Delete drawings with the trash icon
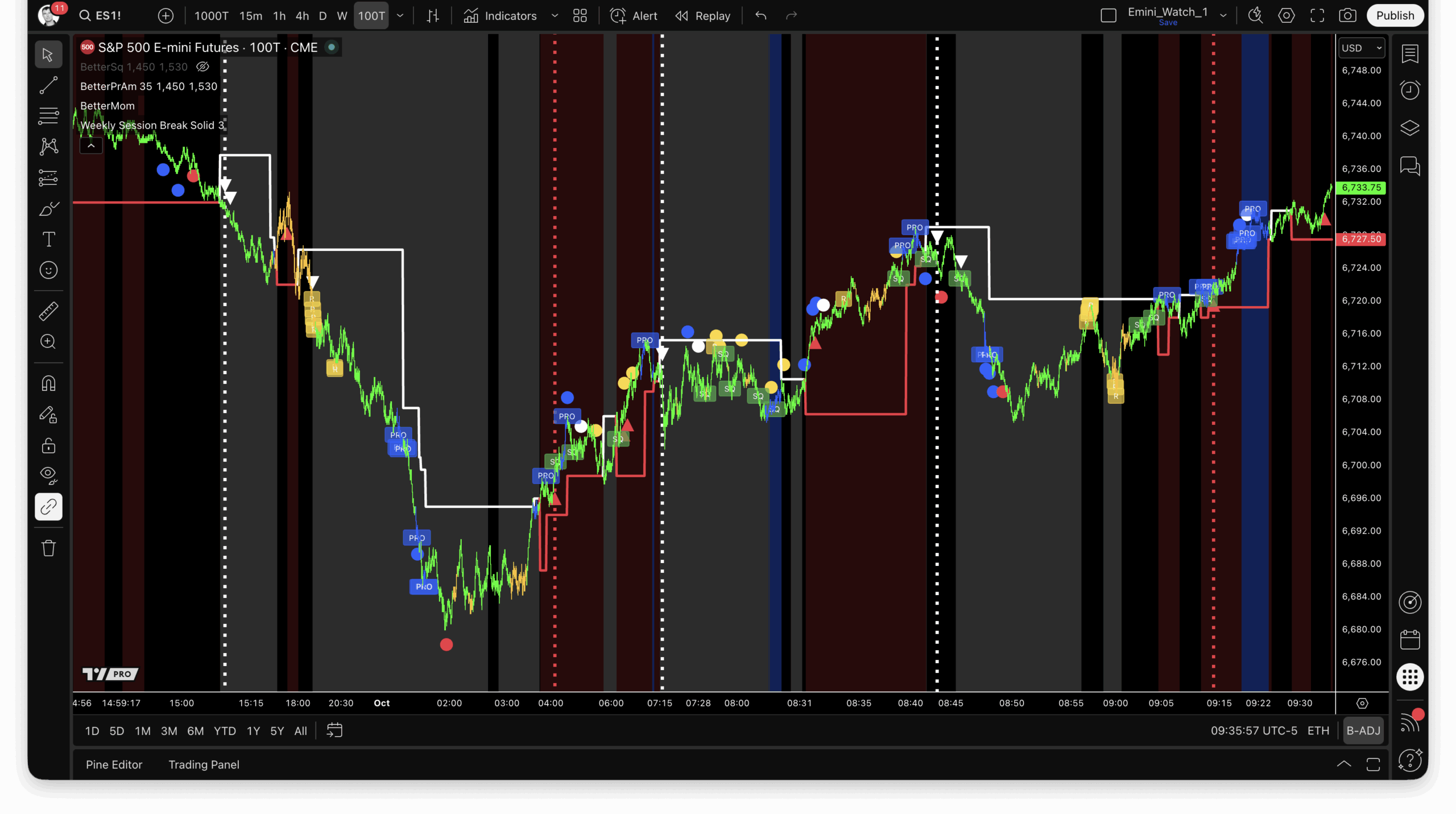 tap(48, 548)
